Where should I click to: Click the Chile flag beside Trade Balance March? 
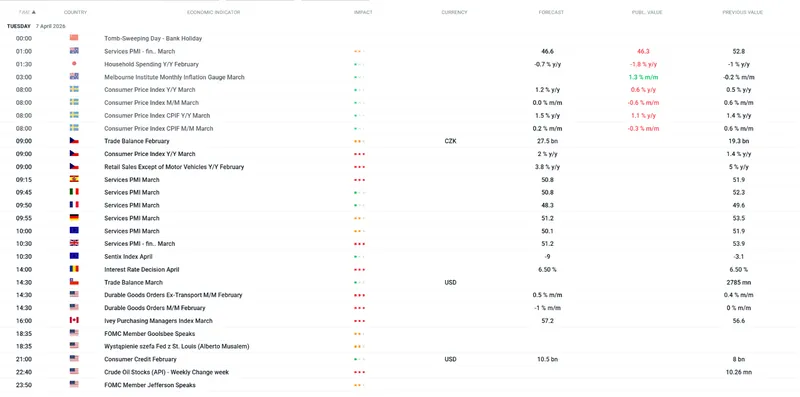74,282
